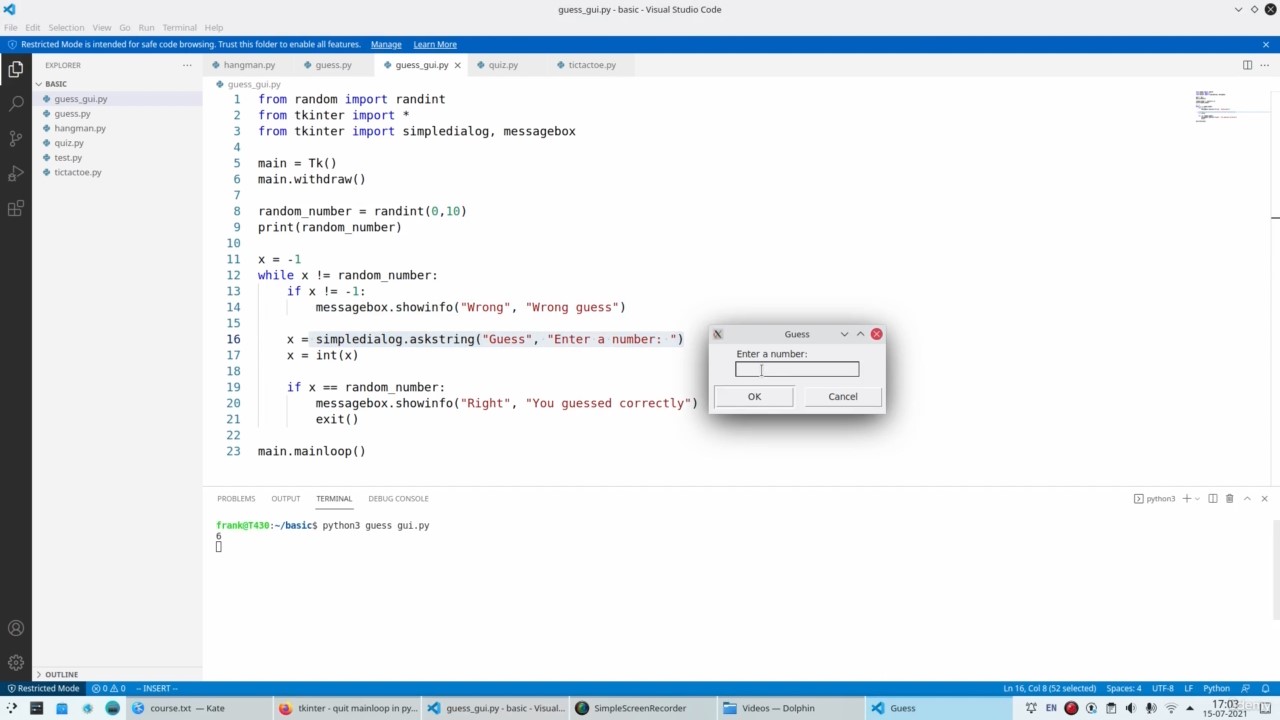Viewport: 1280px width, 720px height.
Task: Open the View menu
Action: (102, 27)
